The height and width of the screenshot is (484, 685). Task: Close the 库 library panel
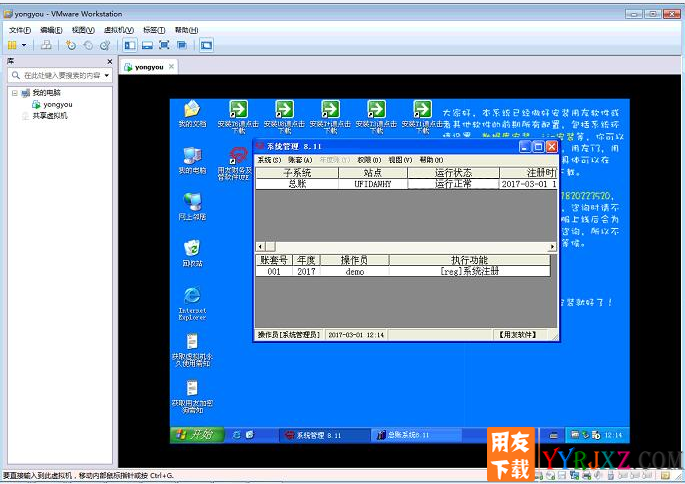pos(110,62)
